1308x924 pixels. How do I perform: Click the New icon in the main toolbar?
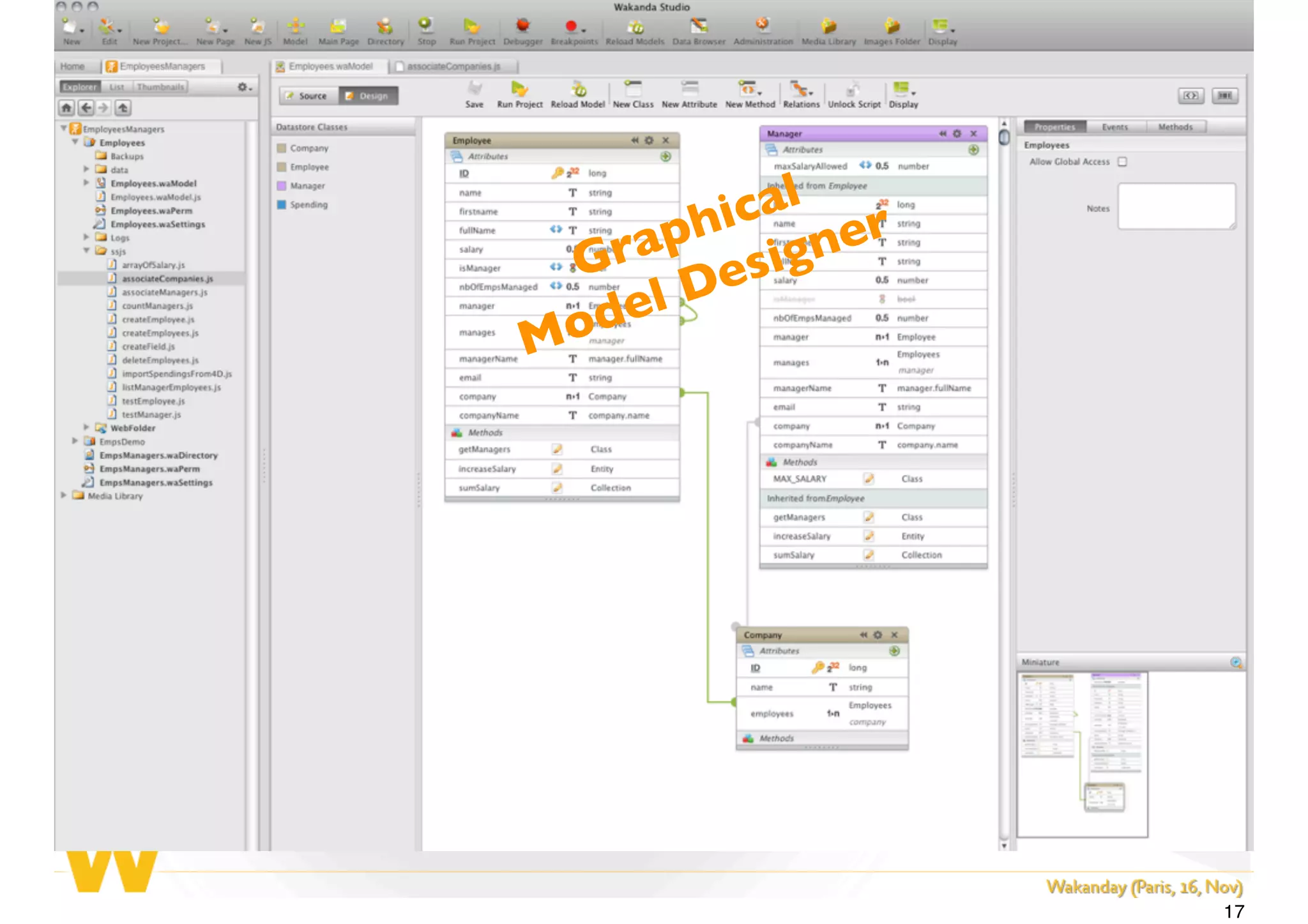(72, 27)
